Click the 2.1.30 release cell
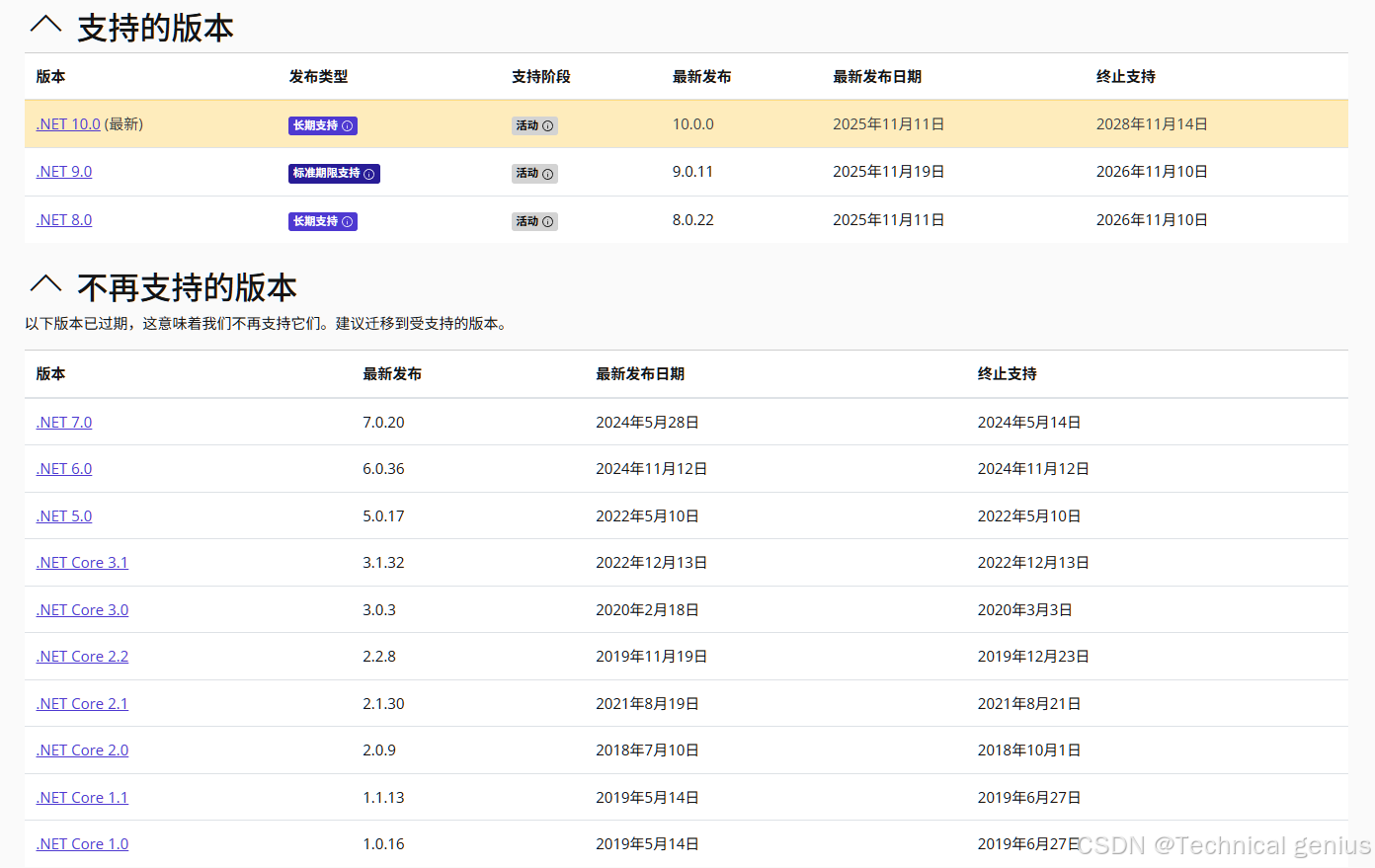Viewport: 1375px width, 868px height. [x=383, y=704]
